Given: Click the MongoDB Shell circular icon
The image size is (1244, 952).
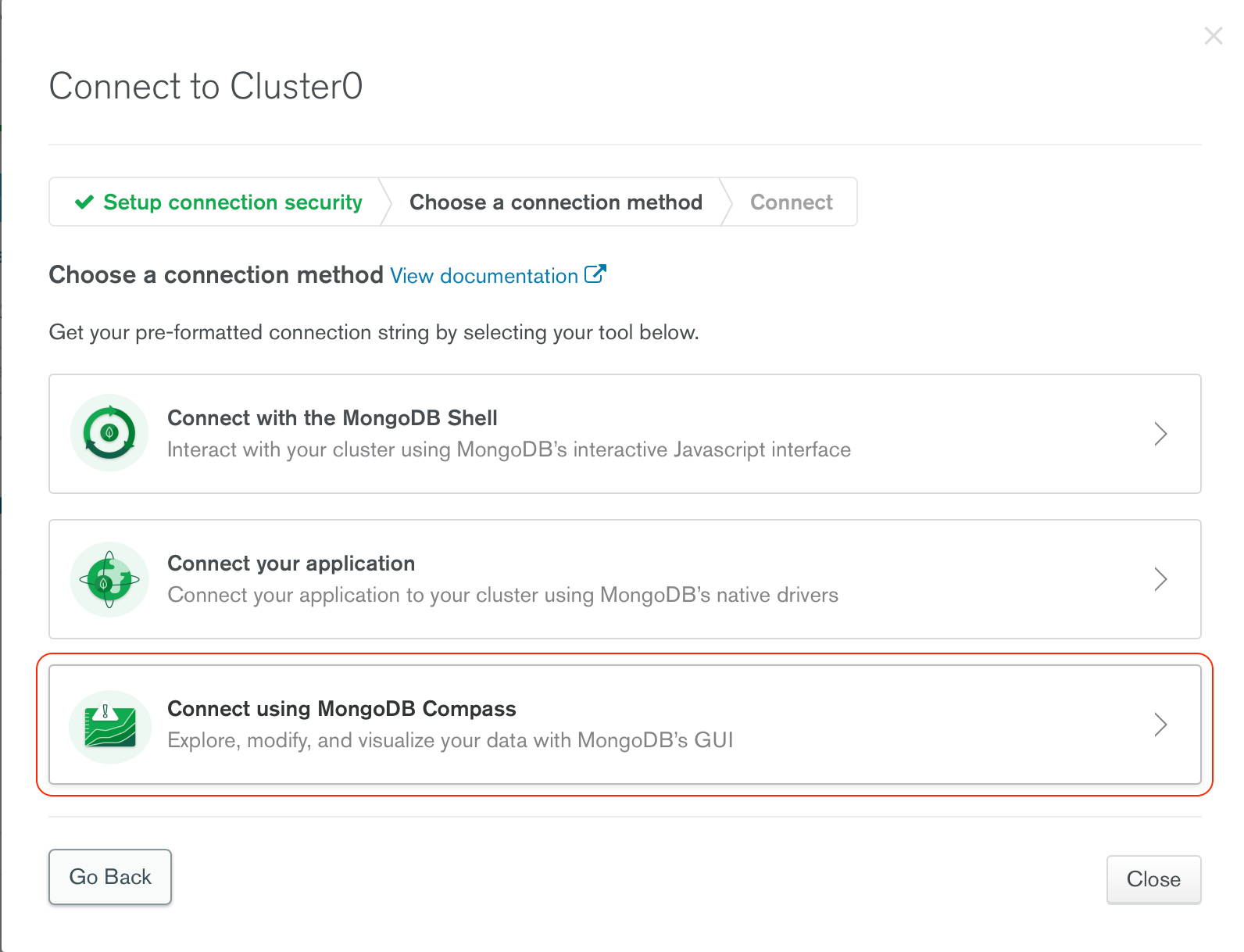Looking at the screenshot, I should point(109,434).
